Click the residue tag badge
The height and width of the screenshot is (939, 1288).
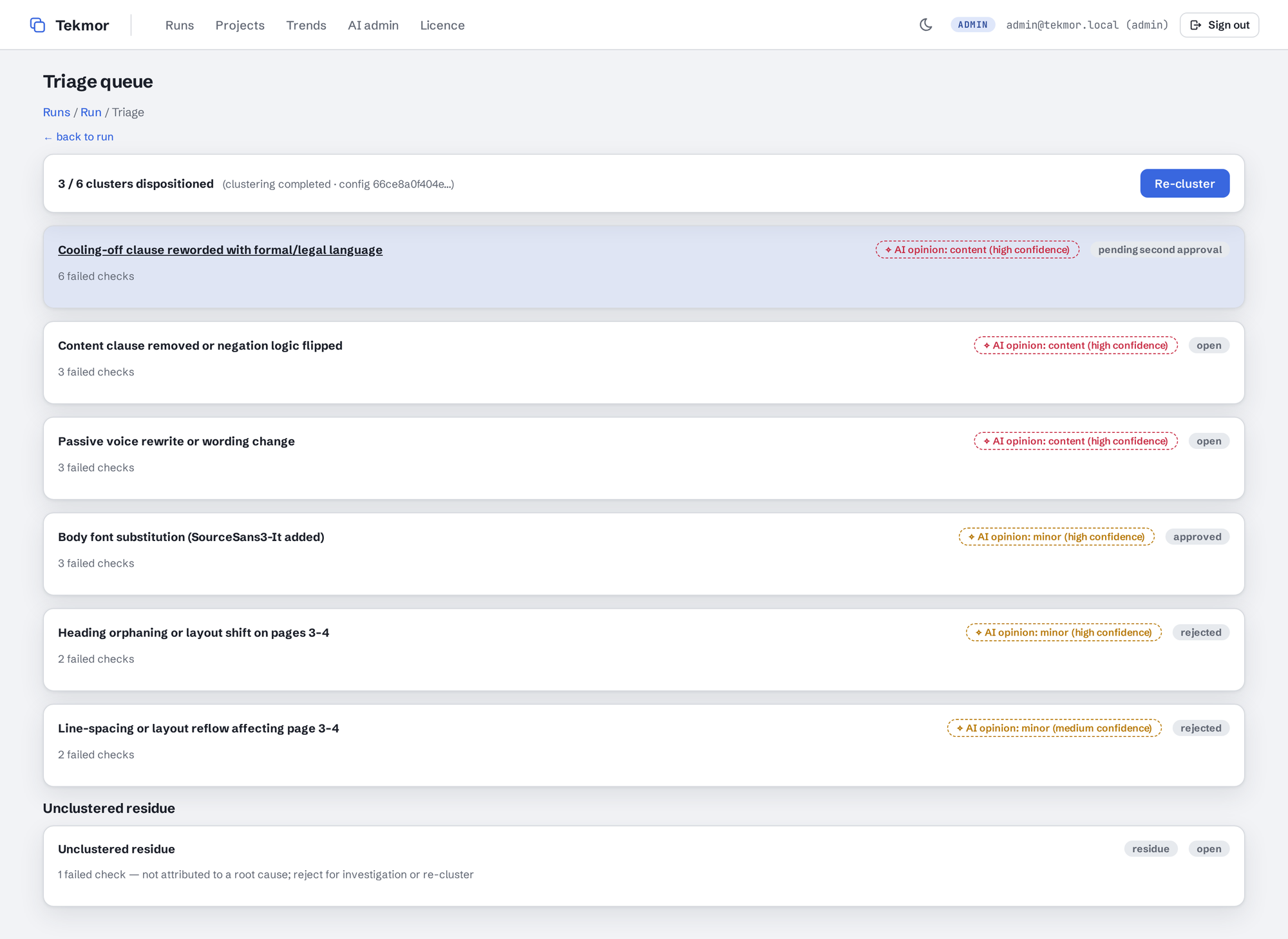click(1151, 849)
